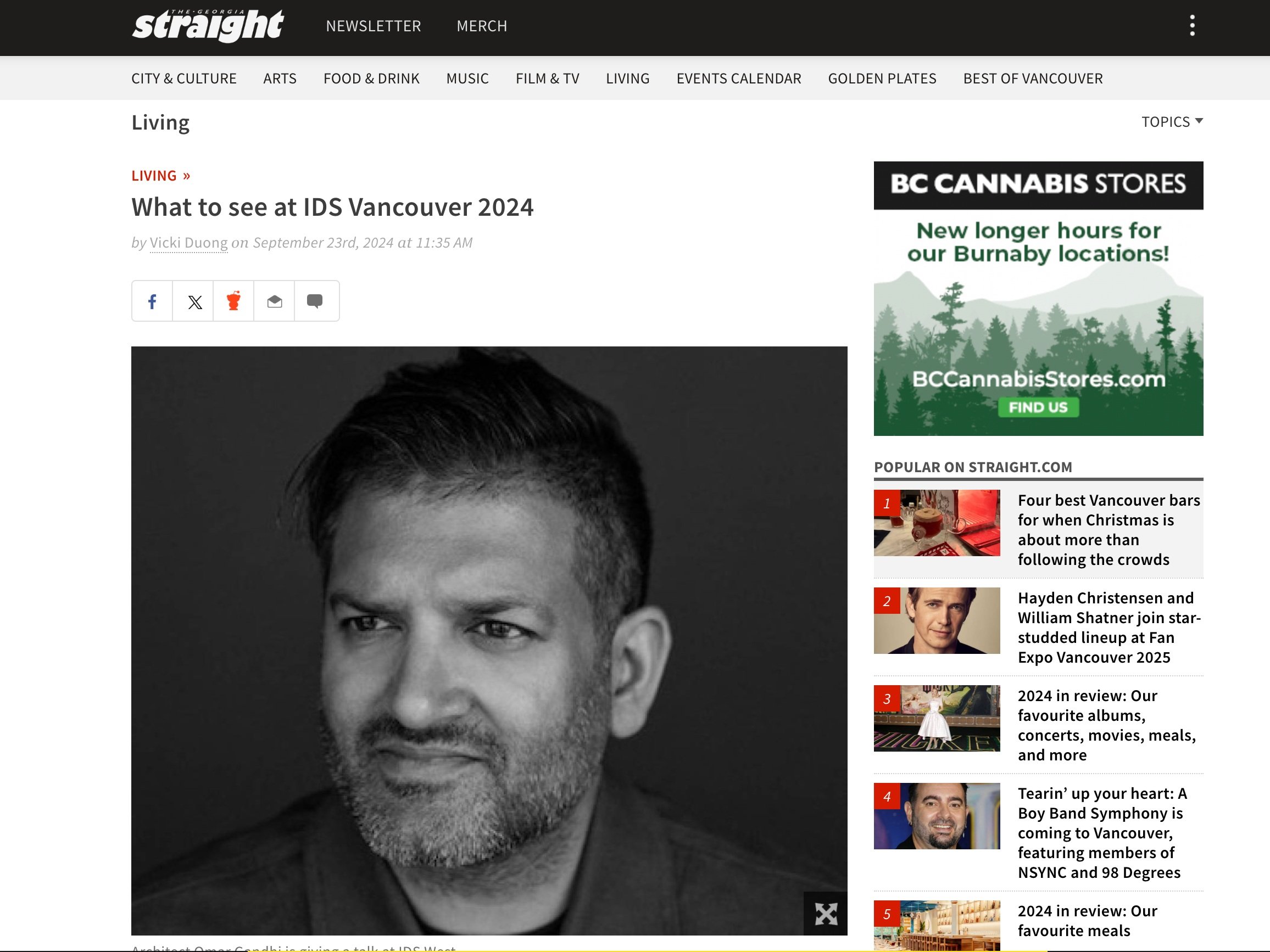
Task: Share article on X
Action: click(193, 301)
